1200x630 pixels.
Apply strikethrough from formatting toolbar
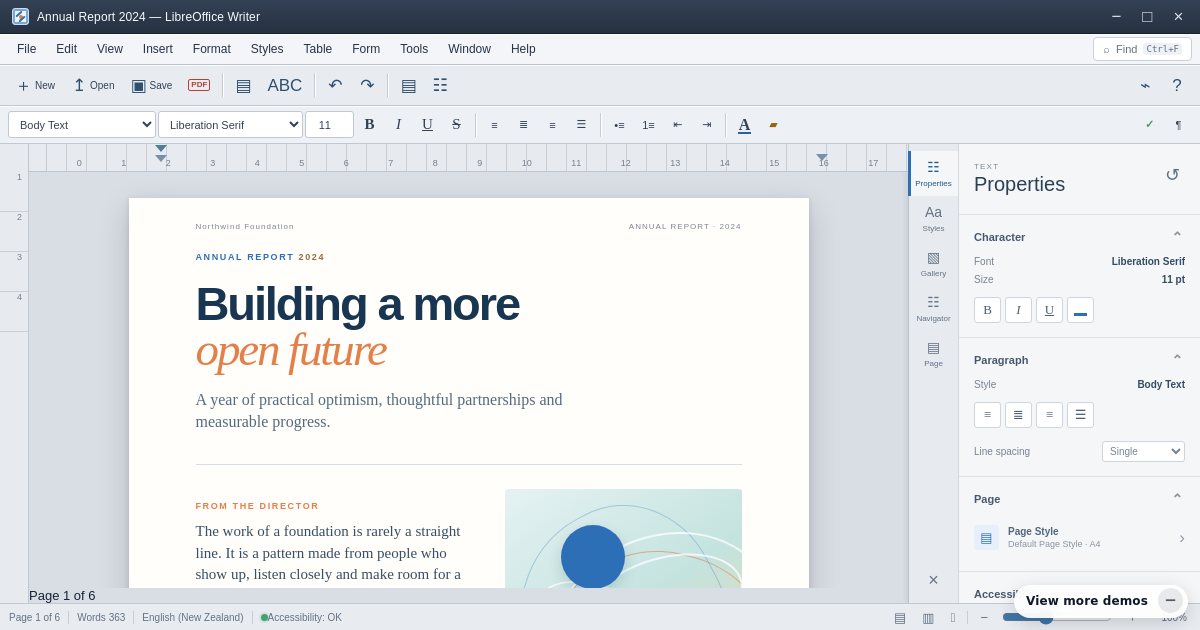pos(456,125)
